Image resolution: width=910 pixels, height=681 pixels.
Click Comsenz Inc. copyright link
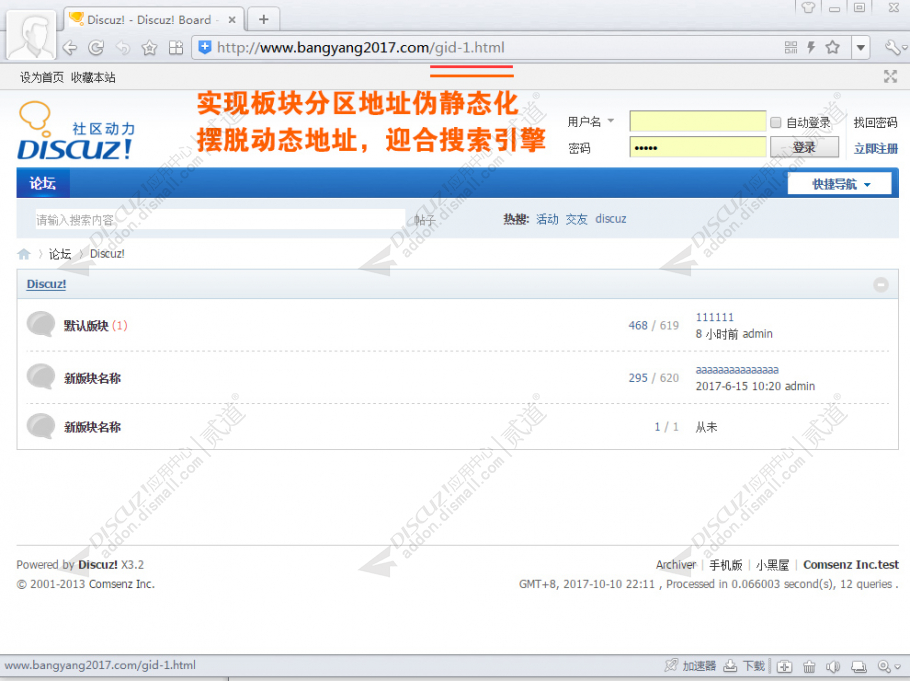[x=120, y=584]
